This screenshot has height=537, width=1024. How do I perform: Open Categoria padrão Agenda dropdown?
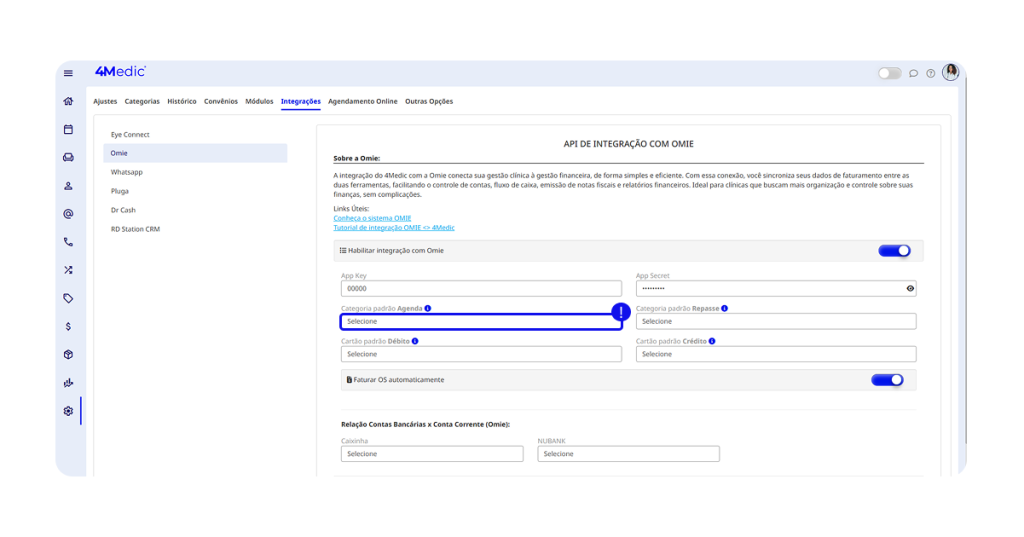[480, 321]
